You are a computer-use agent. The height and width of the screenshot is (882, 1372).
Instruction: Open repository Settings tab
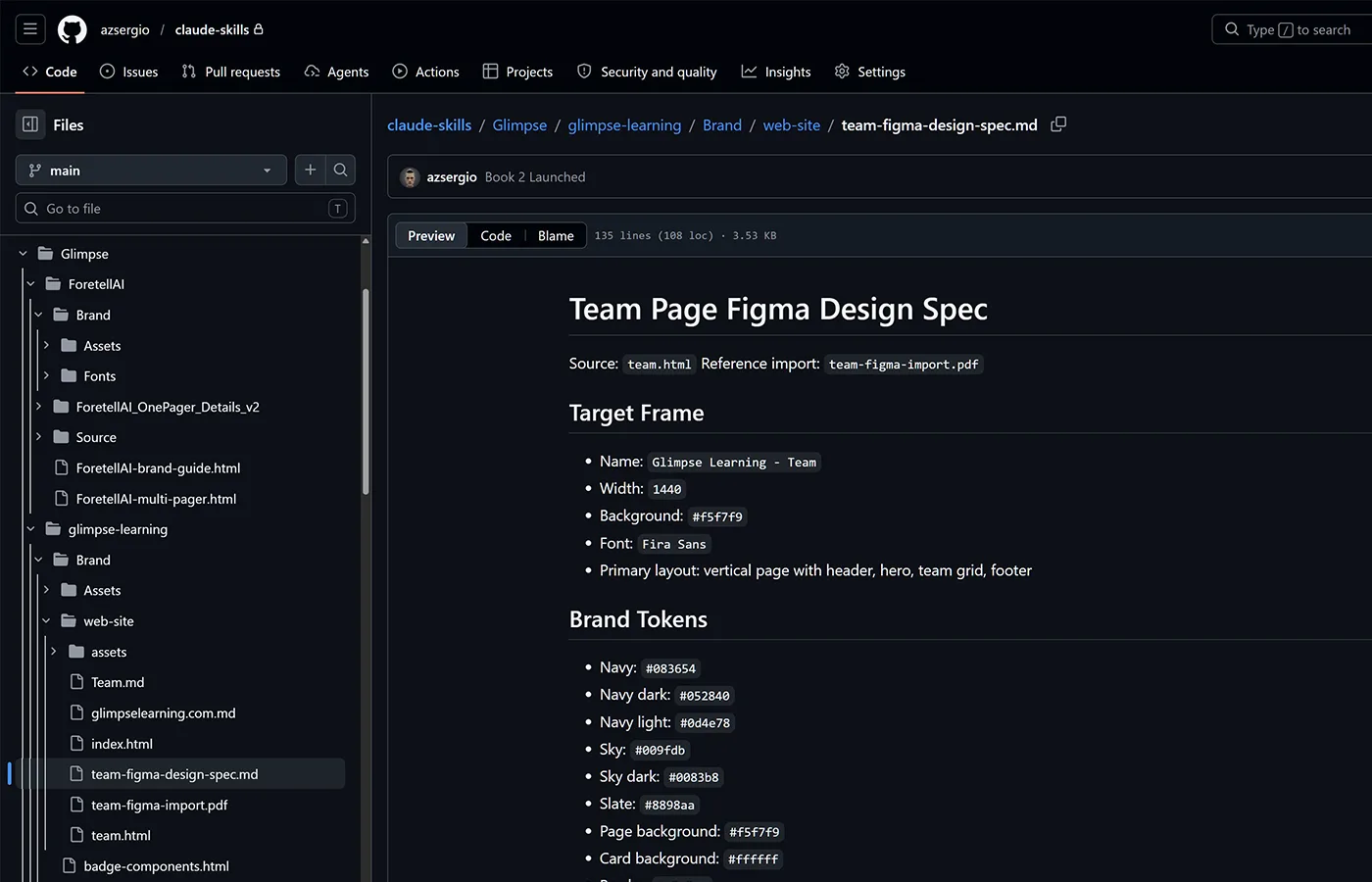869,72
